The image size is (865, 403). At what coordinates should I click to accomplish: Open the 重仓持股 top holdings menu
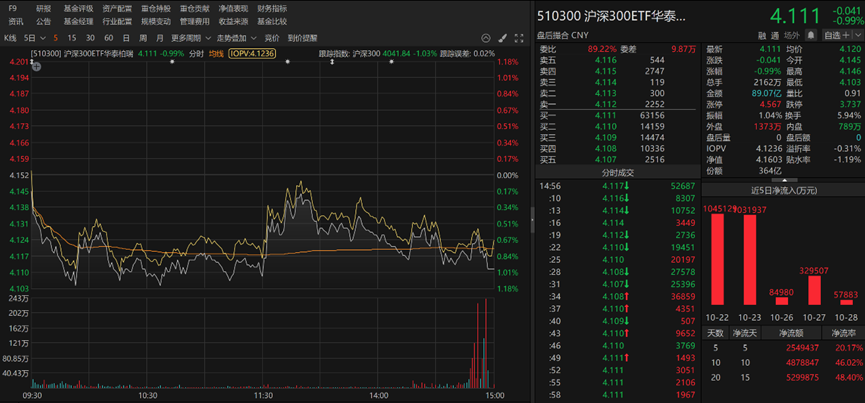[x=156, y=9]
